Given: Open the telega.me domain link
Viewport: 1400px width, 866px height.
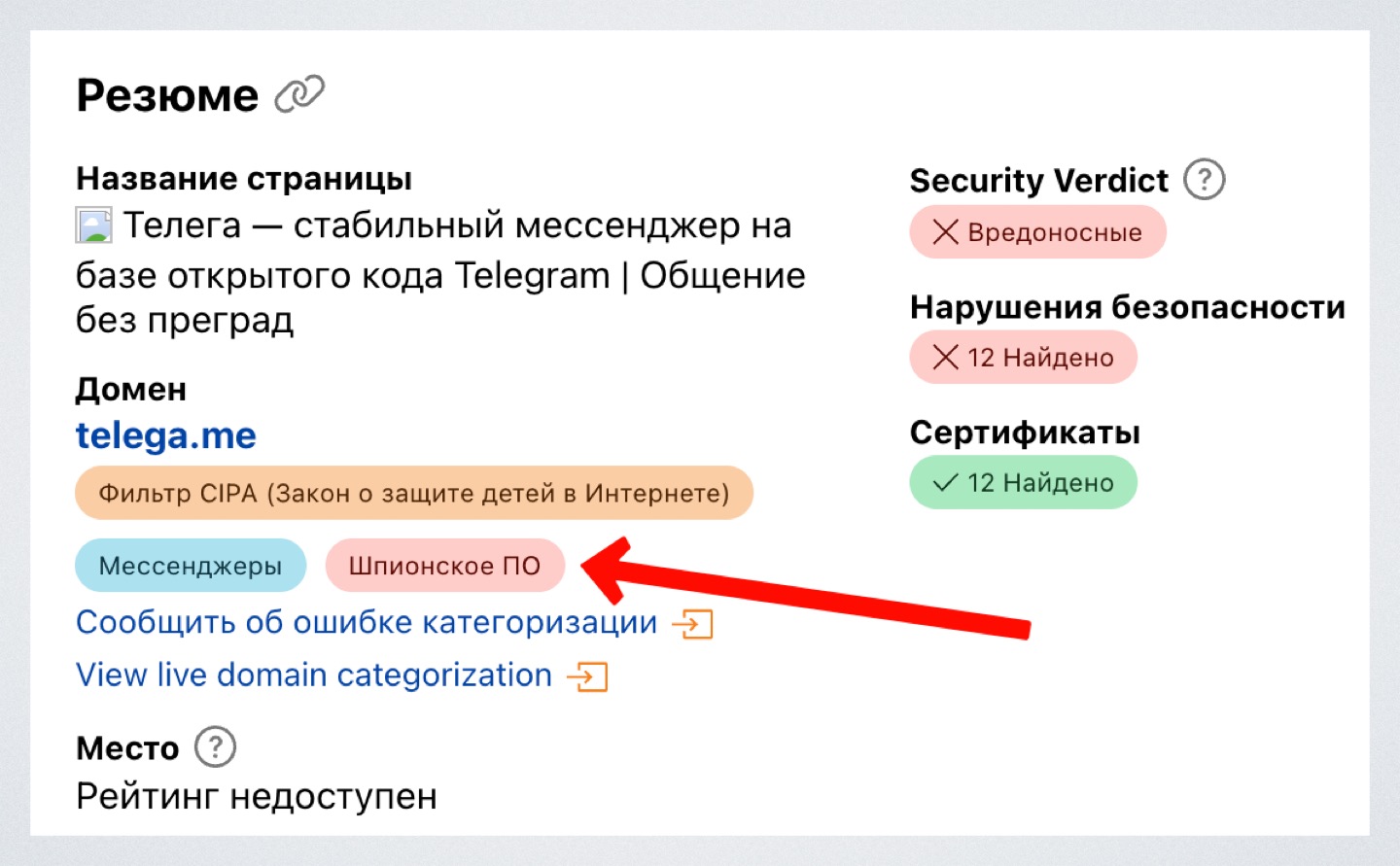Looking at the screenshot, I should [x=165, y=435].
